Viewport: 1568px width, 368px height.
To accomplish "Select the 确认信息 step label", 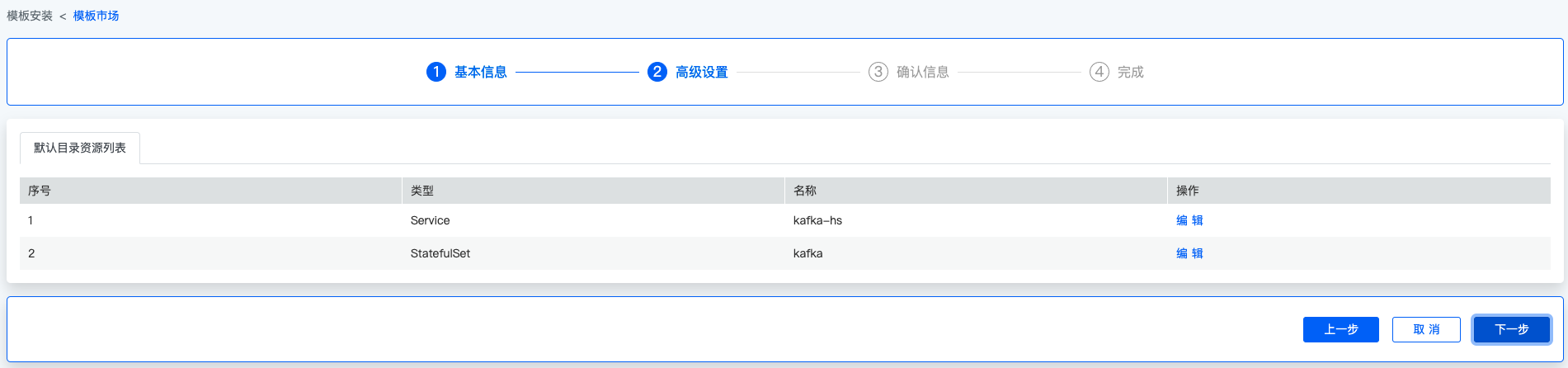I will pyautogui.click(x=923, y=72).
